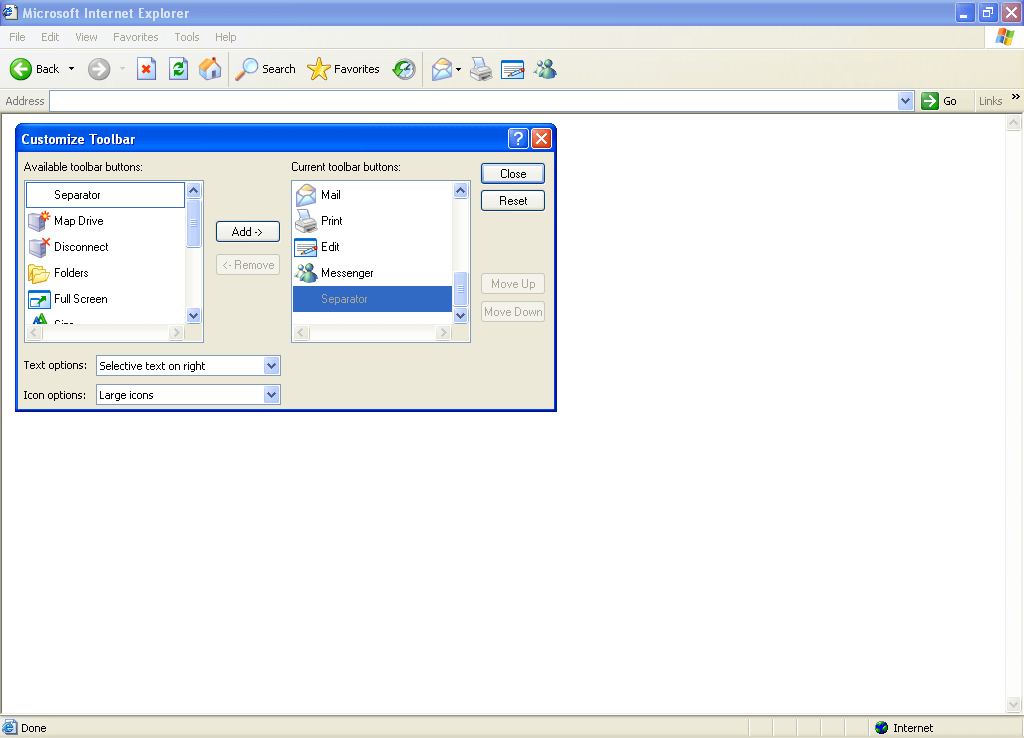1024x738 pixels.
Task: Click the Done status bar text
Action: click(x=33, y=728)
